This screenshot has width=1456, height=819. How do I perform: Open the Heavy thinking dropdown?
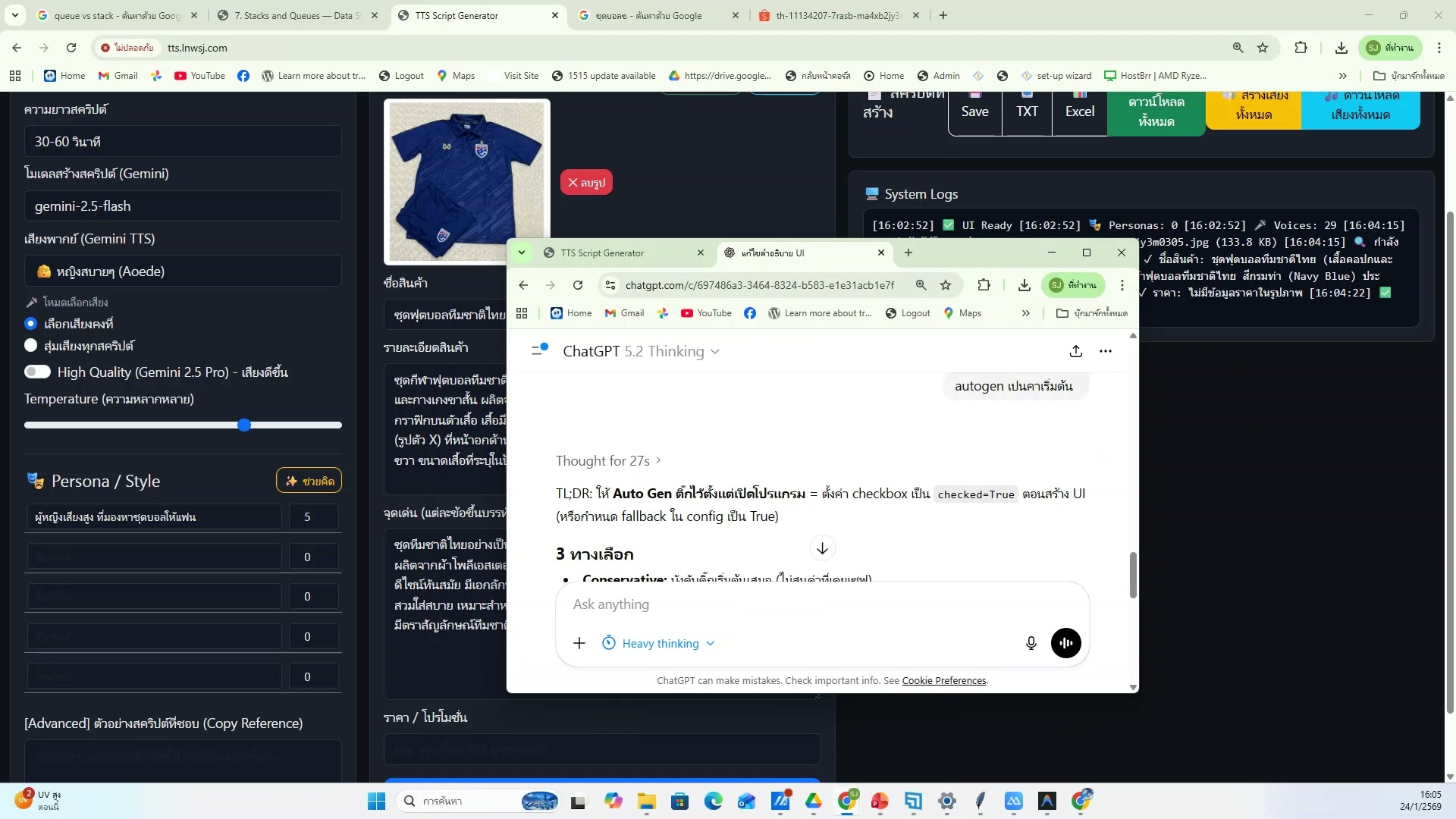click(x=658, y=642)
